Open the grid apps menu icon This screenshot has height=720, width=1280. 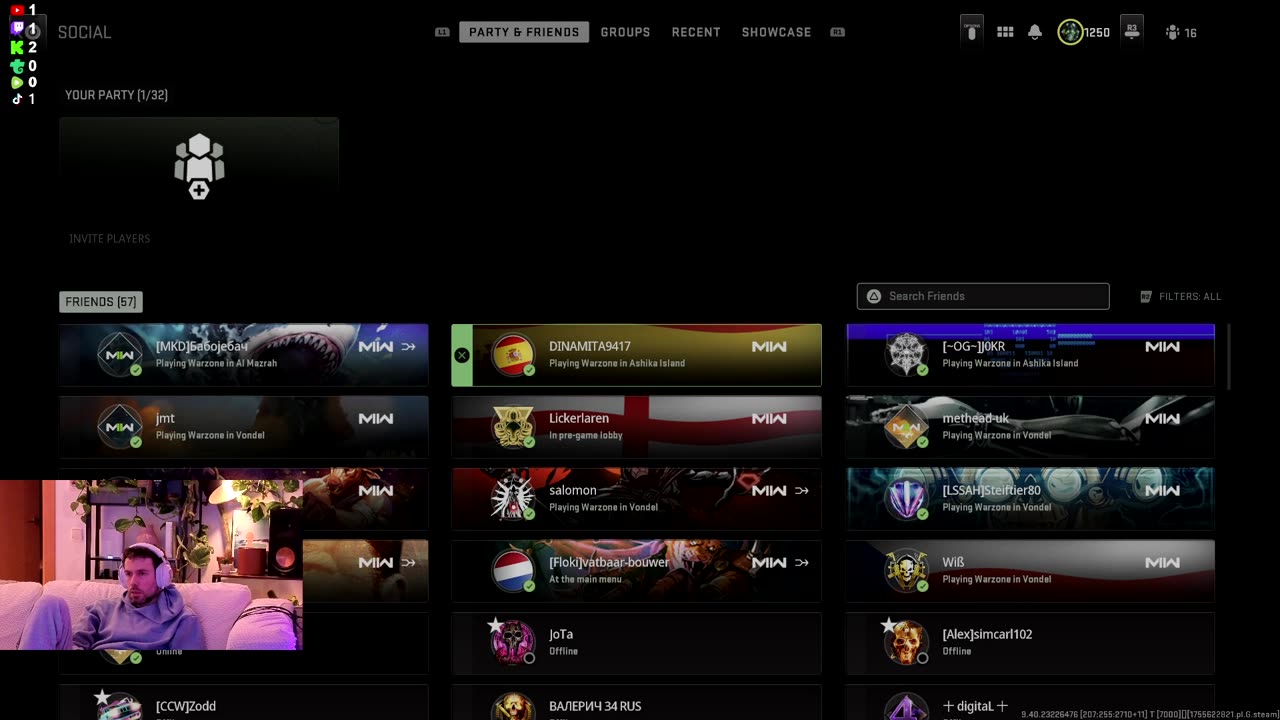point(1005,32)
